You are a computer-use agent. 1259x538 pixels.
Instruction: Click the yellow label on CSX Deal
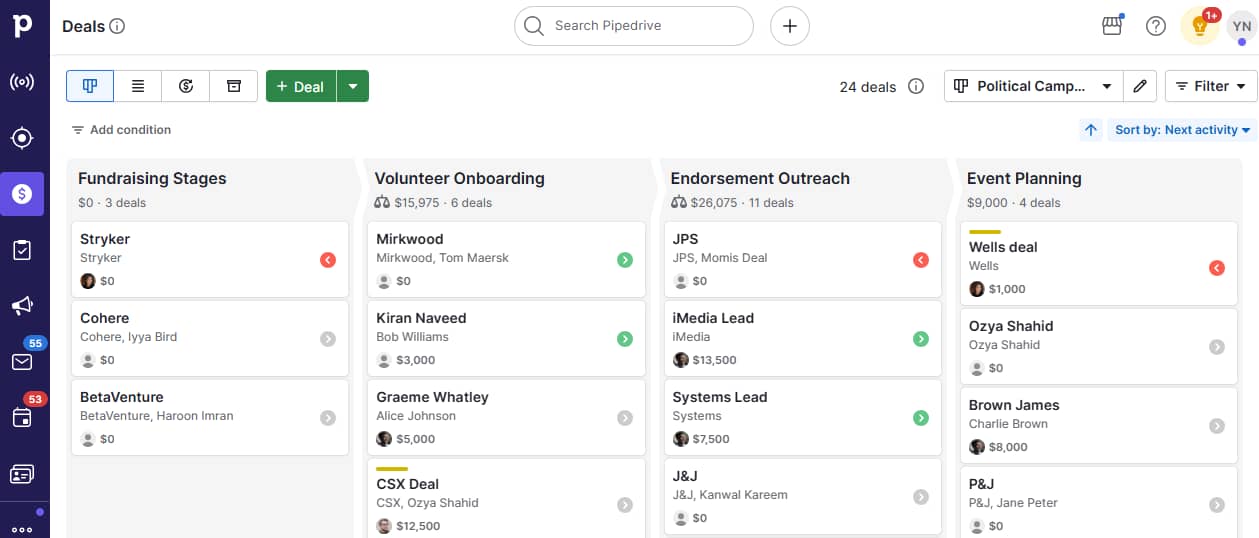[392, 468]
